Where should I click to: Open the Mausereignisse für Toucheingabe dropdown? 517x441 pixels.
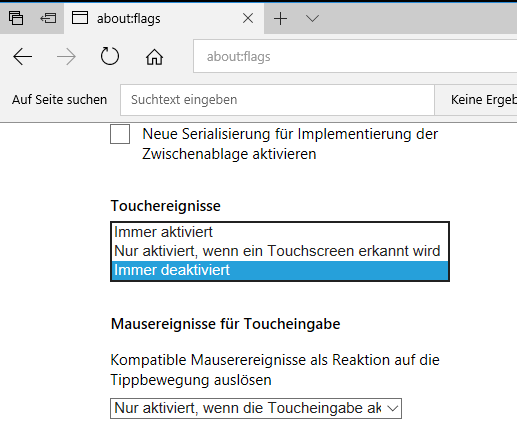(x=256, y=408)
